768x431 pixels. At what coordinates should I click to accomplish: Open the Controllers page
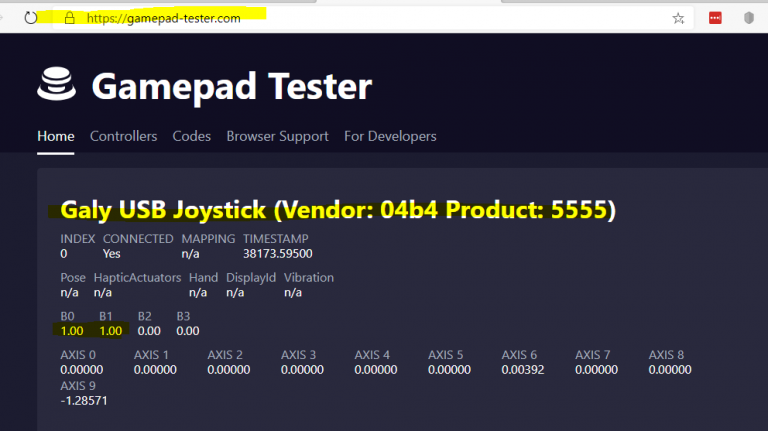[x=123, y=136]
